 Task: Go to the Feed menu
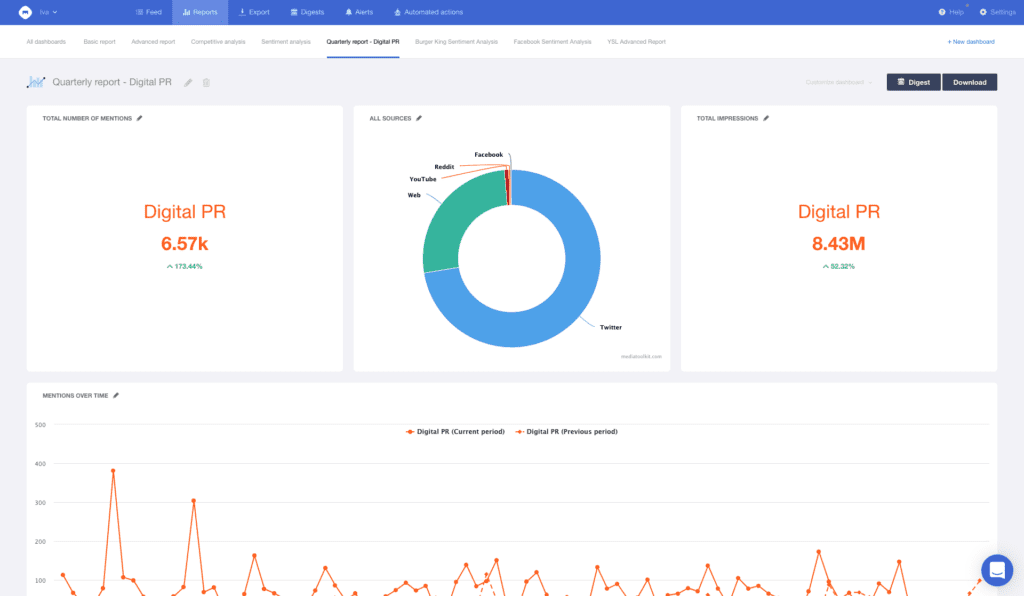148,12
